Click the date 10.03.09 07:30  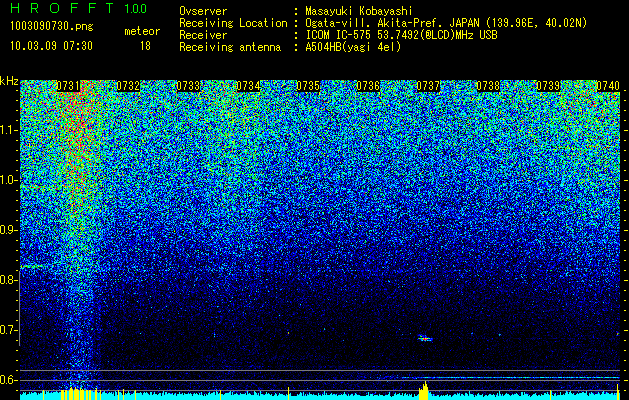pyautogui.click(x=51, y=46)
